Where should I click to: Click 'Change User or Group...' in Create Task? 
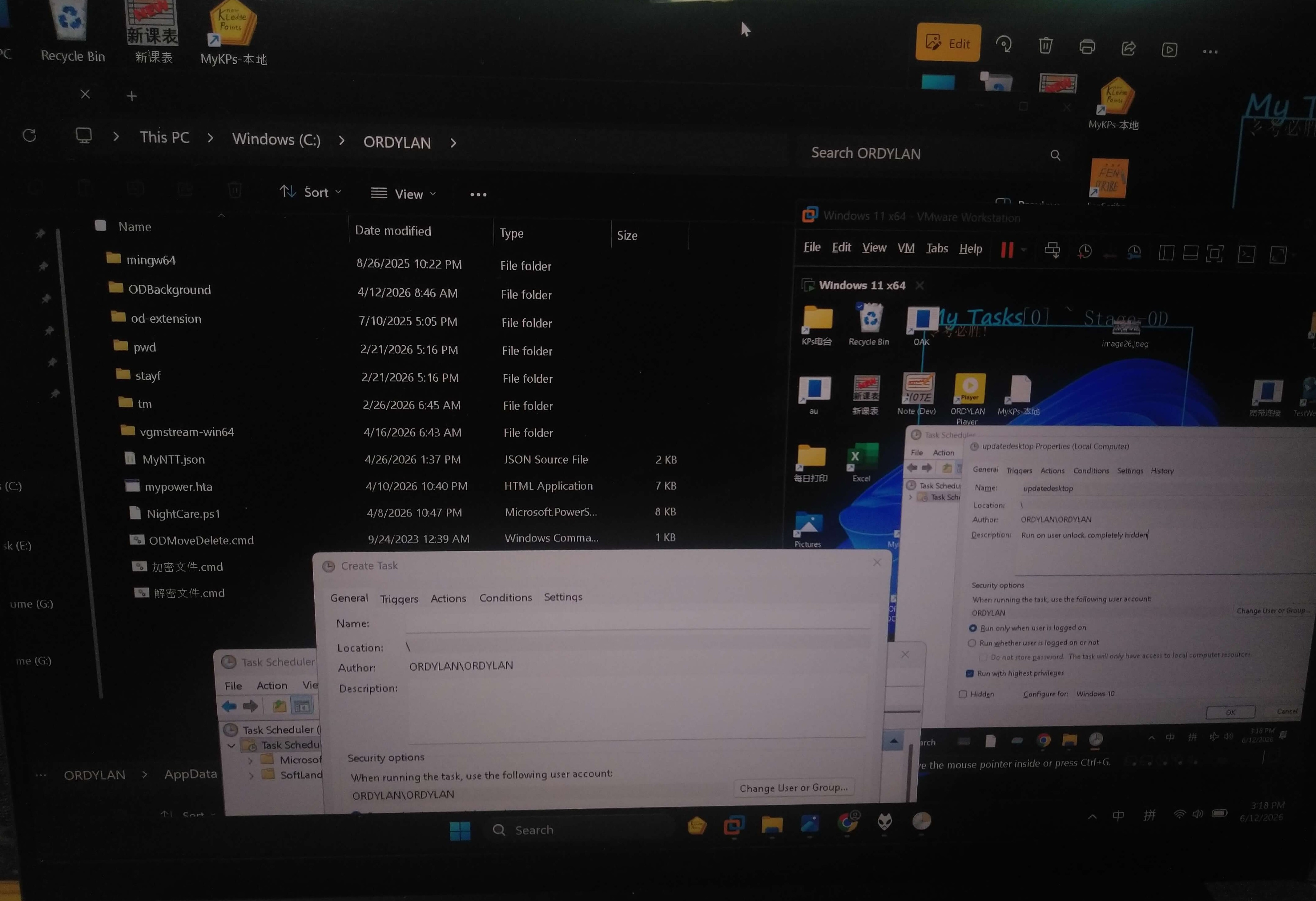794,788
